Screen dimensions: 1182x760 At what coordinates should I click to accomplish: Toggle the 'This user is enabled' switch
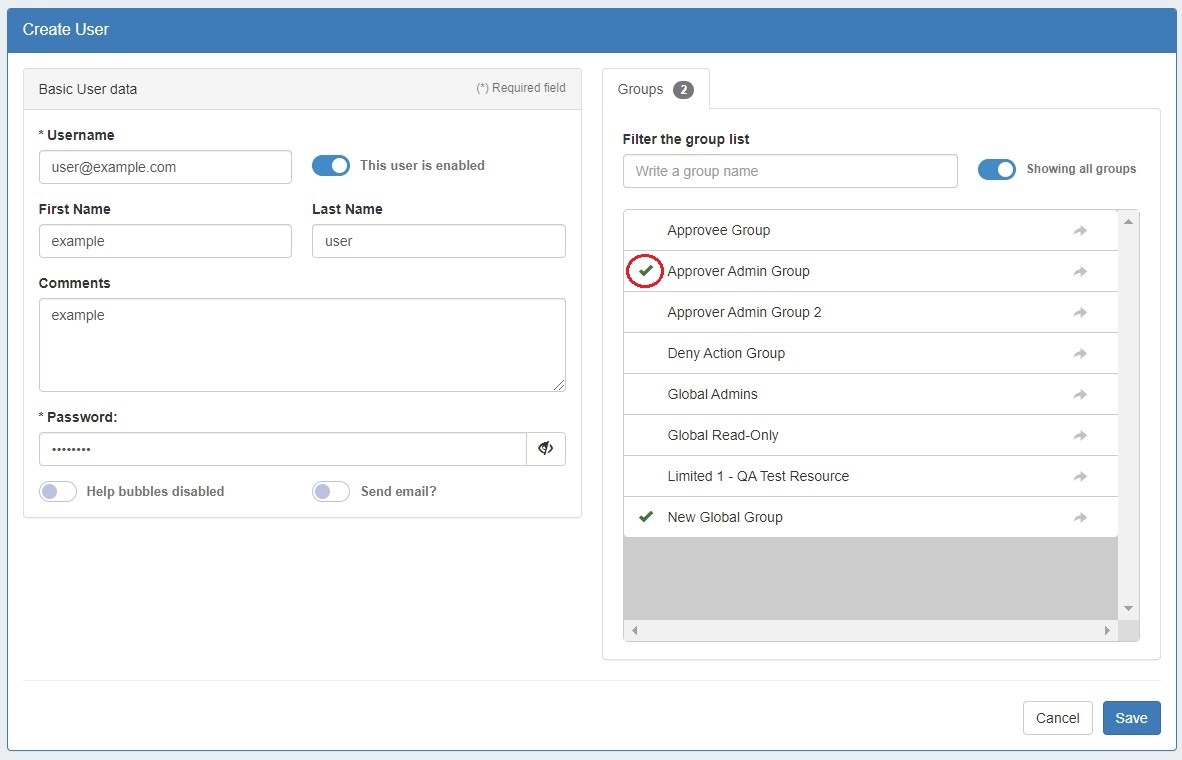tap(331, 166)
